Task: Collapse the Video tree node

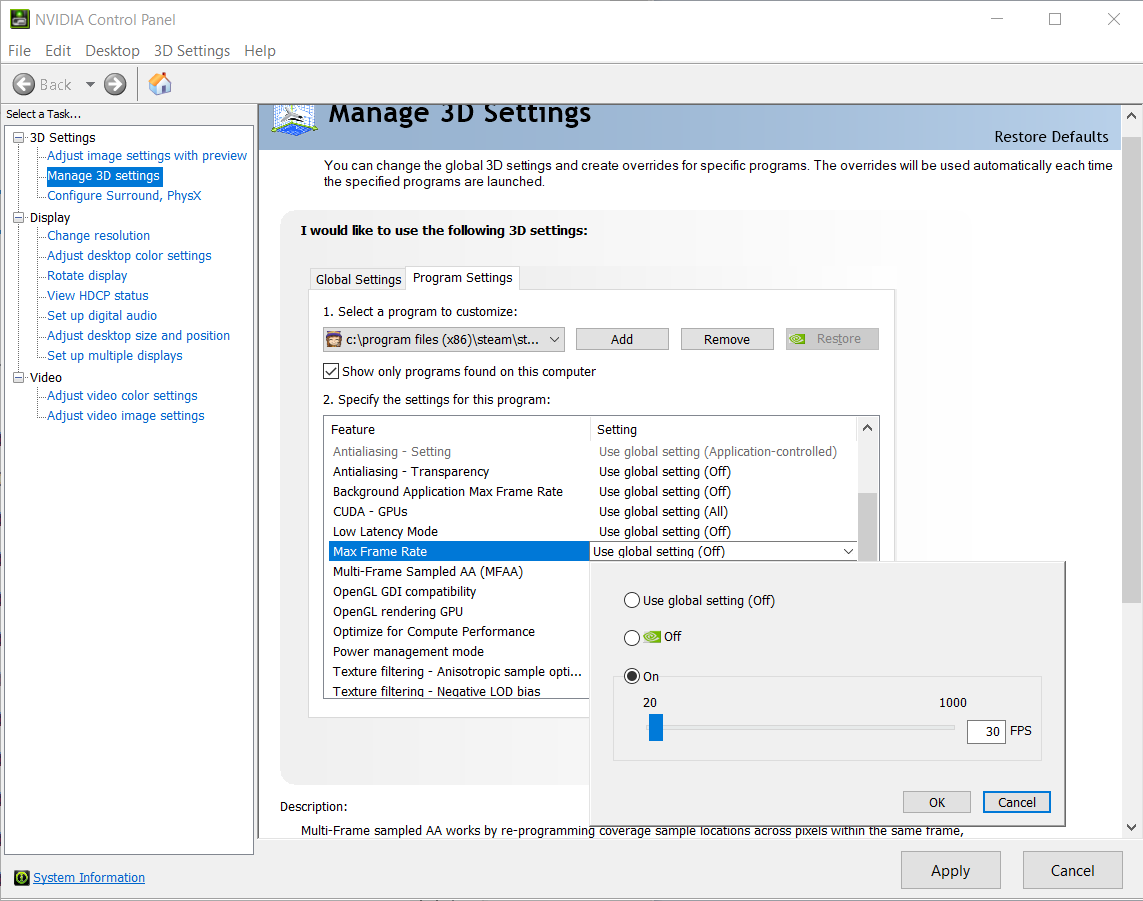Action: click(18, 377)
